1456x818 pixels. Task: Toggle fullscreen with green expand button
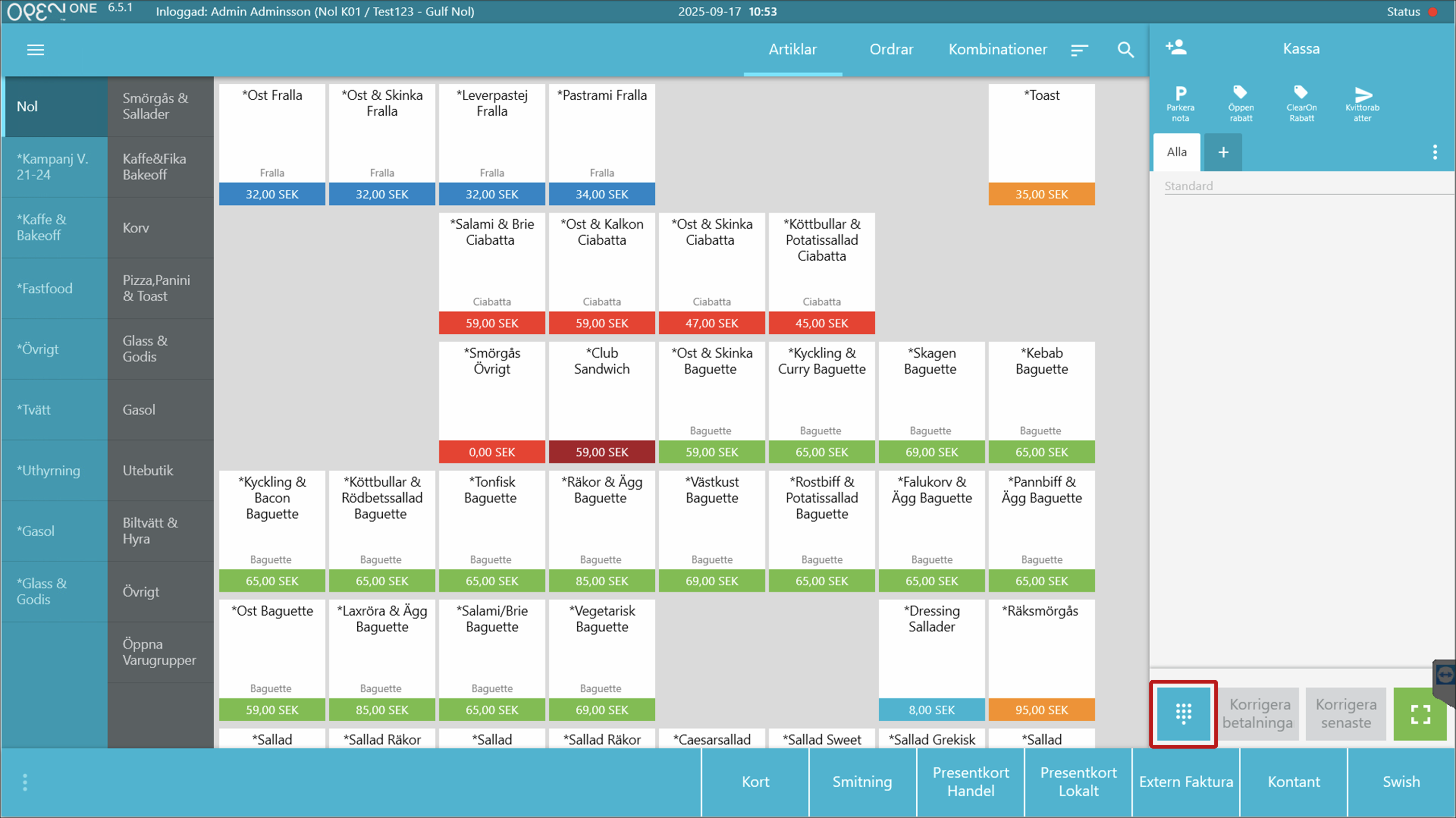coord(1420,714)
